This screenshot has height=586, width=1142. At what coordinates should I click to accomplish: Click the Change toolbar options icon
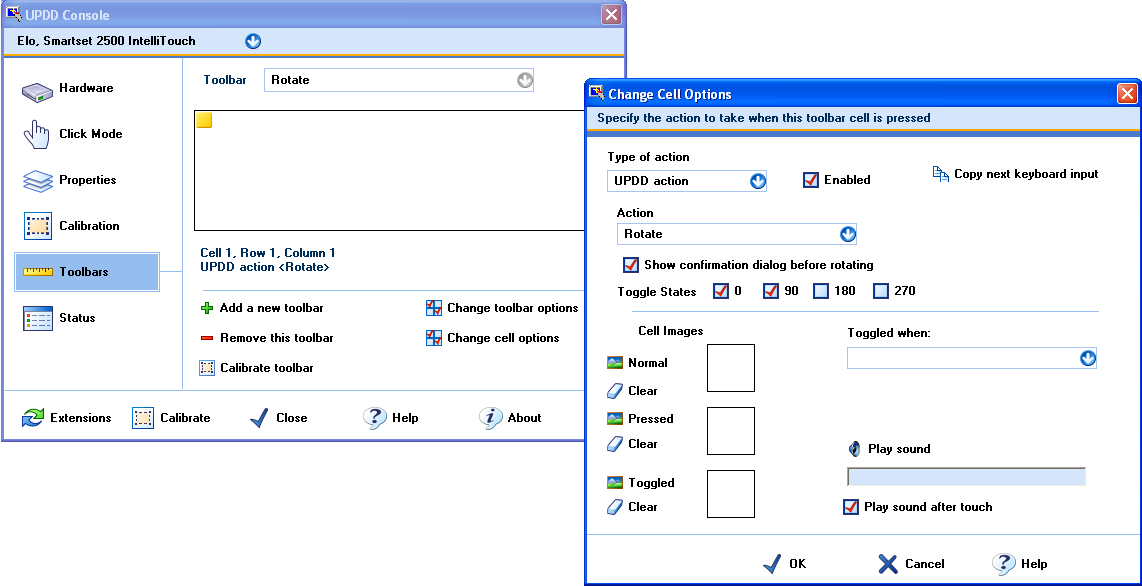click(434, 308)
